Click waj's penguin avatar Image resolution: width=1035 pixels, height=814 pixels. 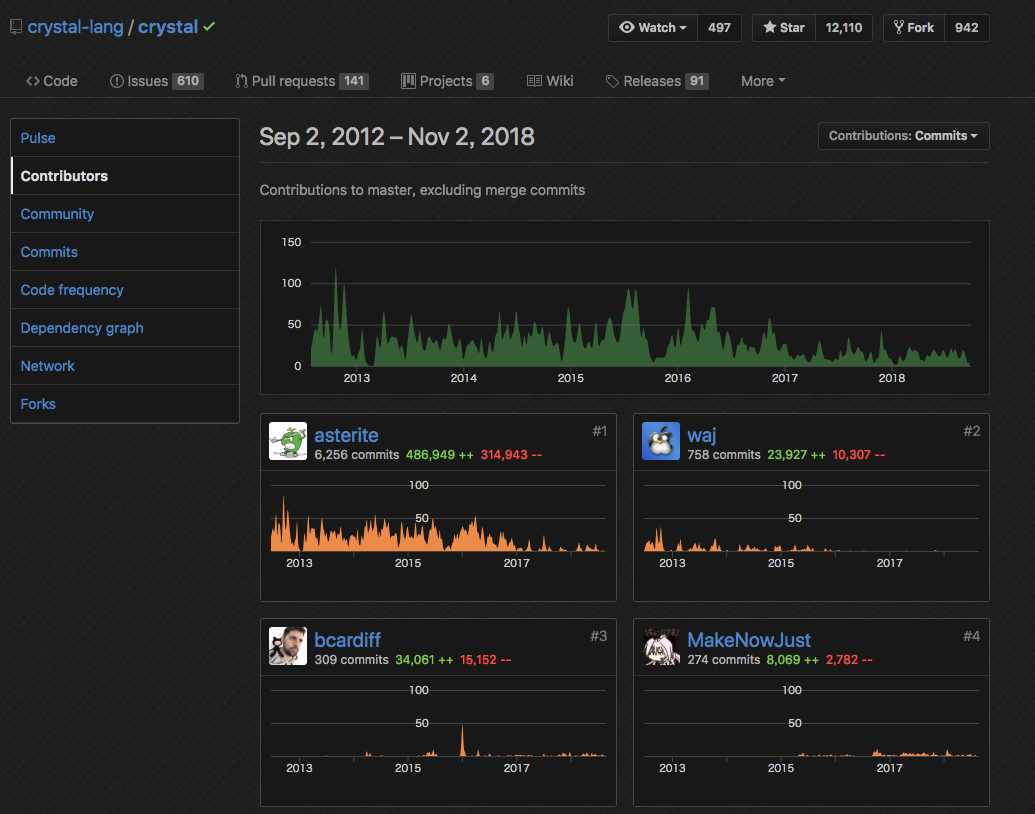point(661,441)
